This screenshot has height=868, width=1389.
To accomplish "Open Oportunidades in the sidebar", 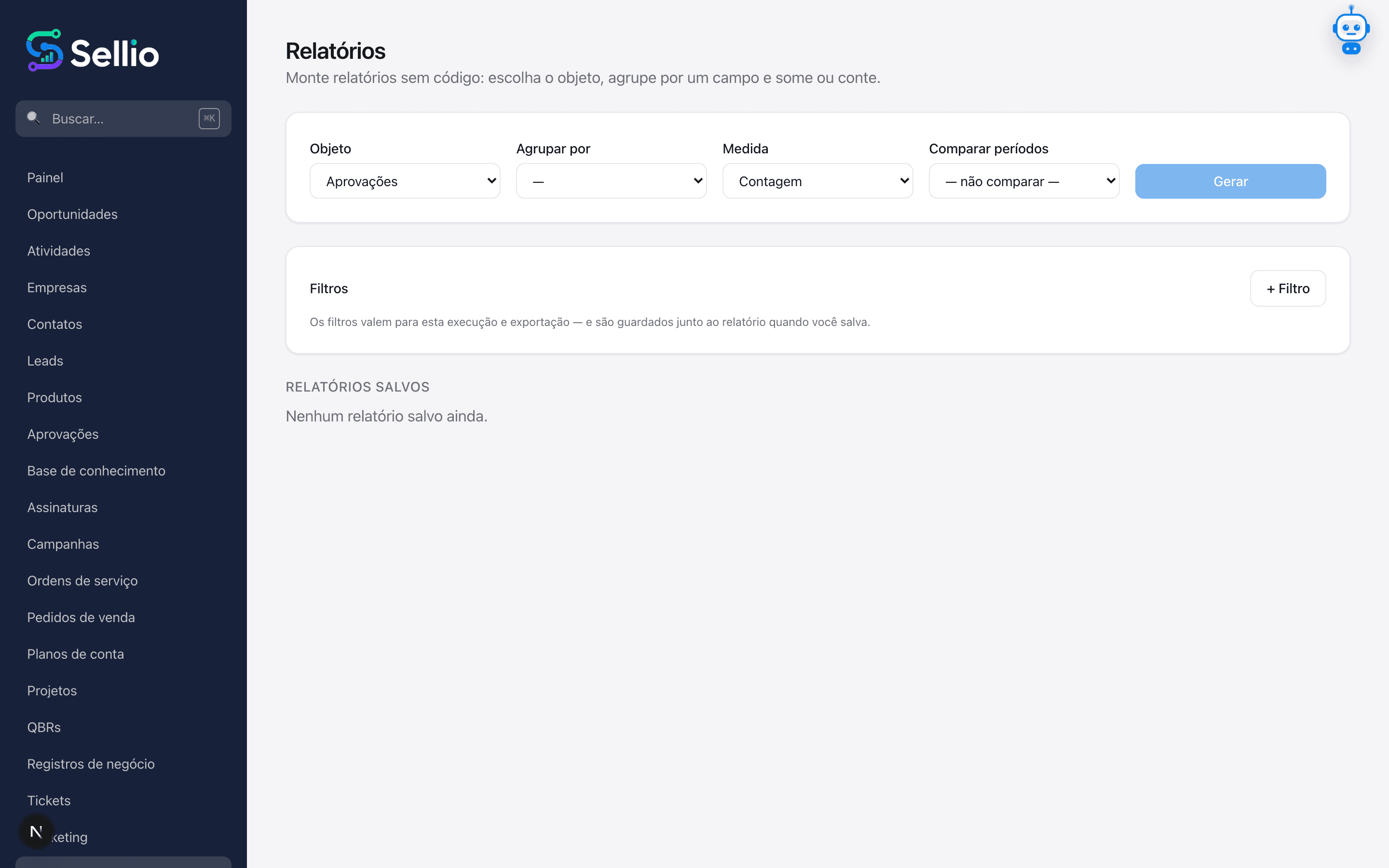I will point(72,214).
